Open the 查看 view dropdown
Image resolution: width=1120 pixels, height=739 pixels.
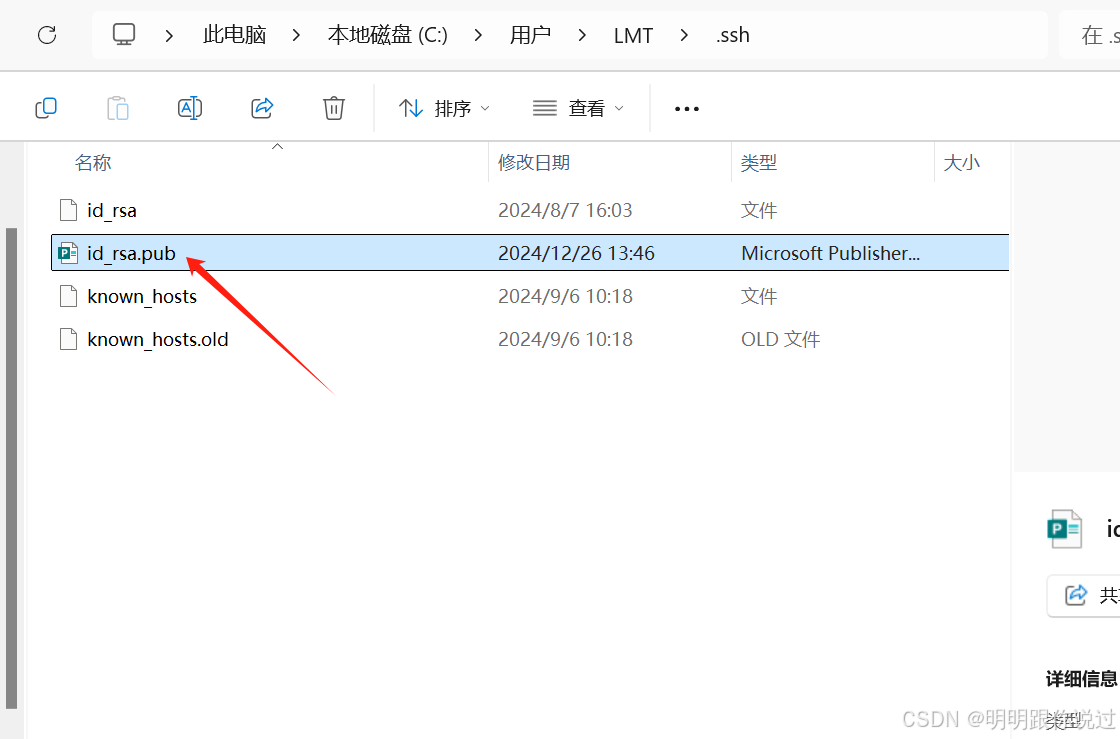pyautogui.click(x=579, y=109)
